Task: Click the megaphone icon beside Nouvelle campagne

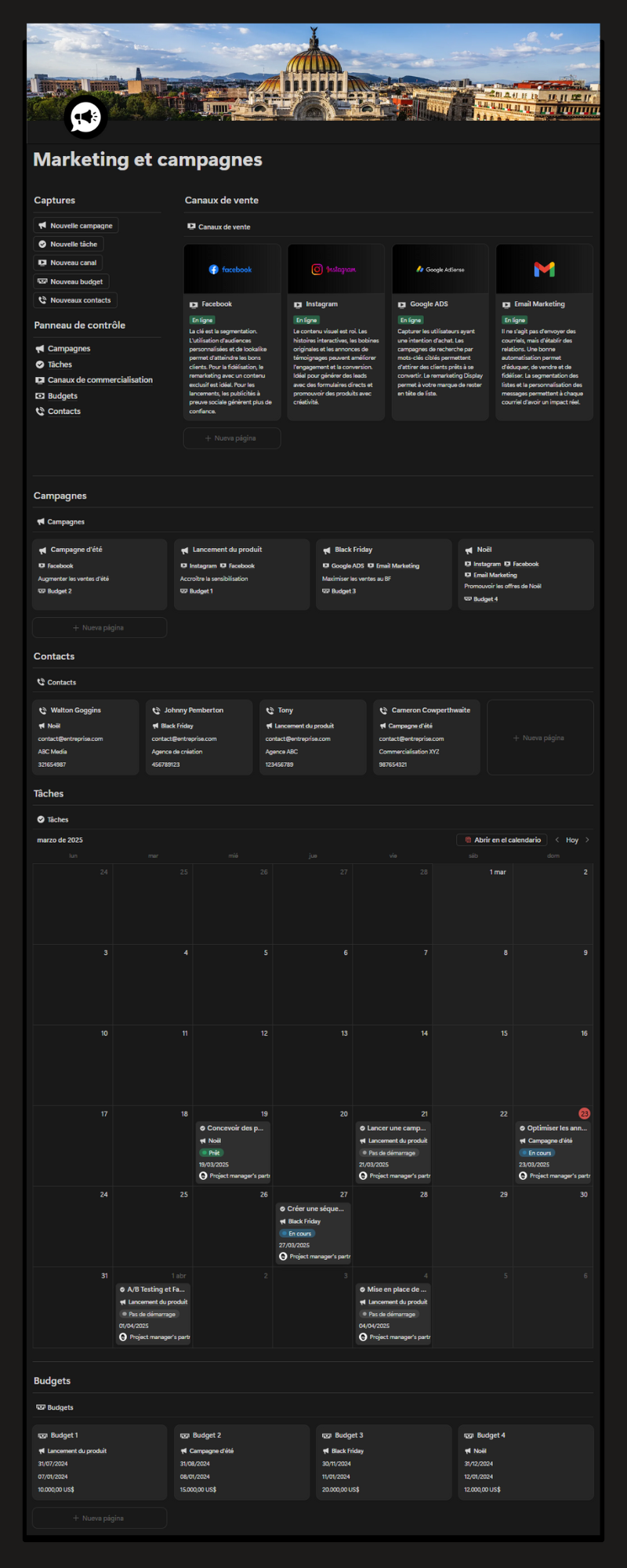Action: pos(42,226)
